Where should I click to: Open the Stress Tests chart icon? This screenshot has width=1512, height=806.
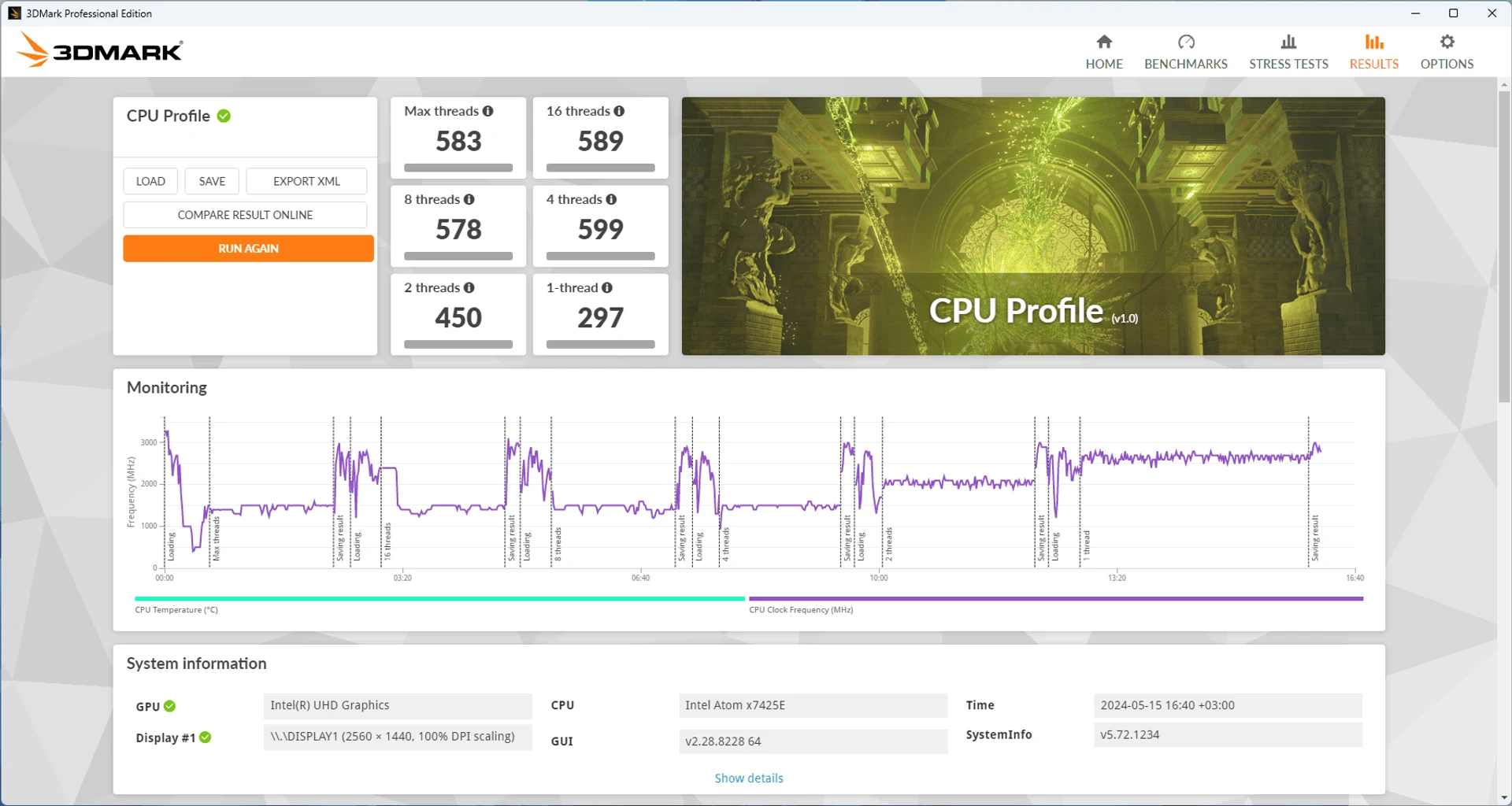1288,42
